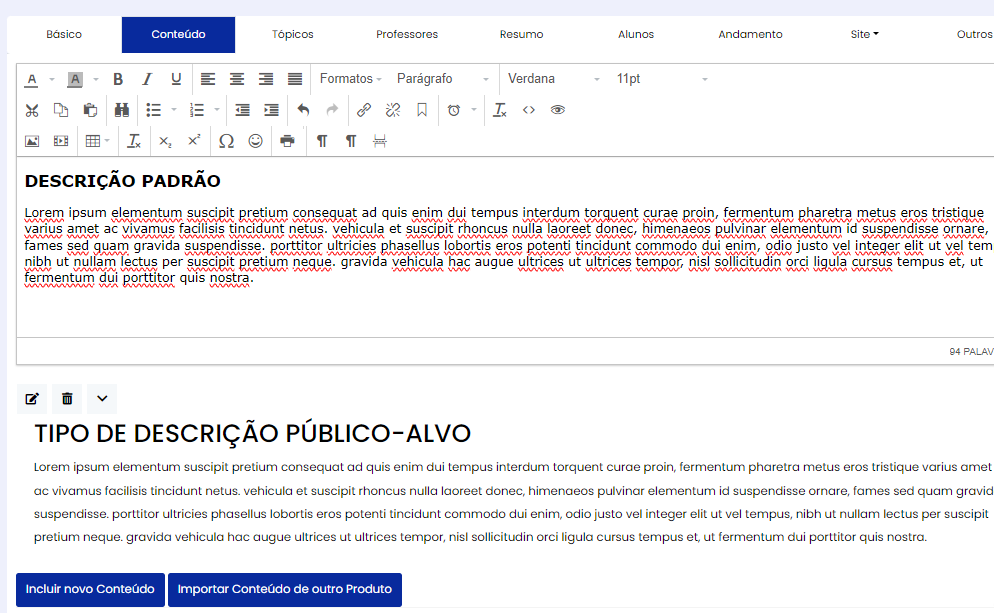This screenshot has height=613, width=994.
Task: Insert an emoticon
Action: 255,141
